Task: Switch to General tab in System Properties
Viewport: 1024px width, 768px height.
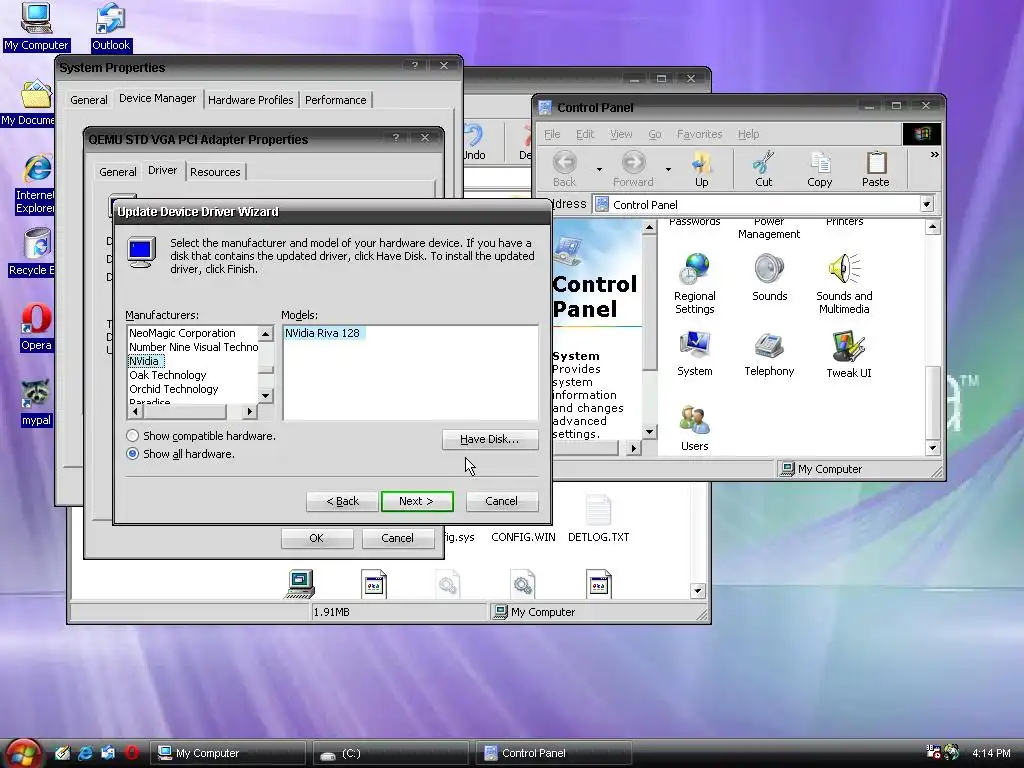Action: [89, 100]
